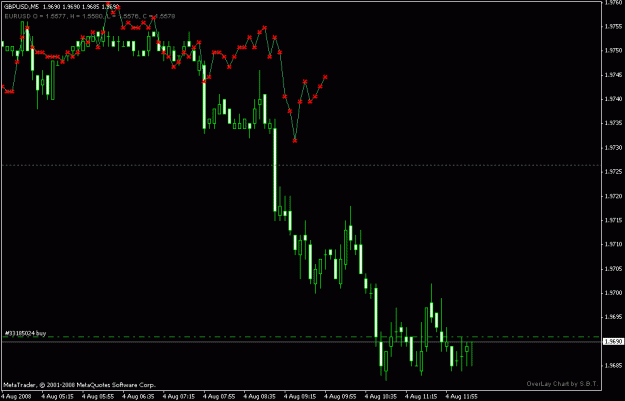Click the MetaQuotes Software Corp. copyright text
Screen dimensions: 625x401
pyautogui.click(x=79, y=385)
